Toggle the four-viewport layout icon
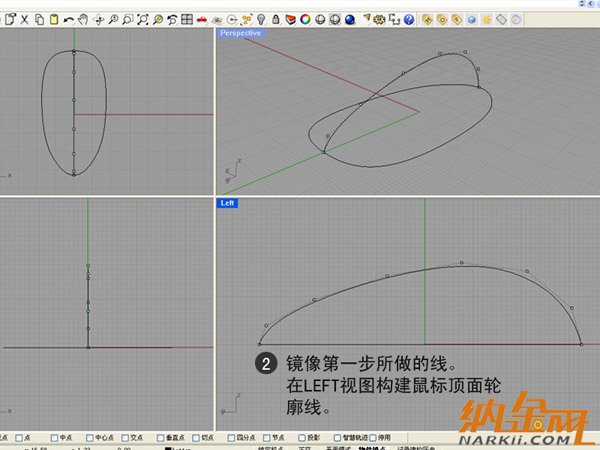 pos(187,19)
